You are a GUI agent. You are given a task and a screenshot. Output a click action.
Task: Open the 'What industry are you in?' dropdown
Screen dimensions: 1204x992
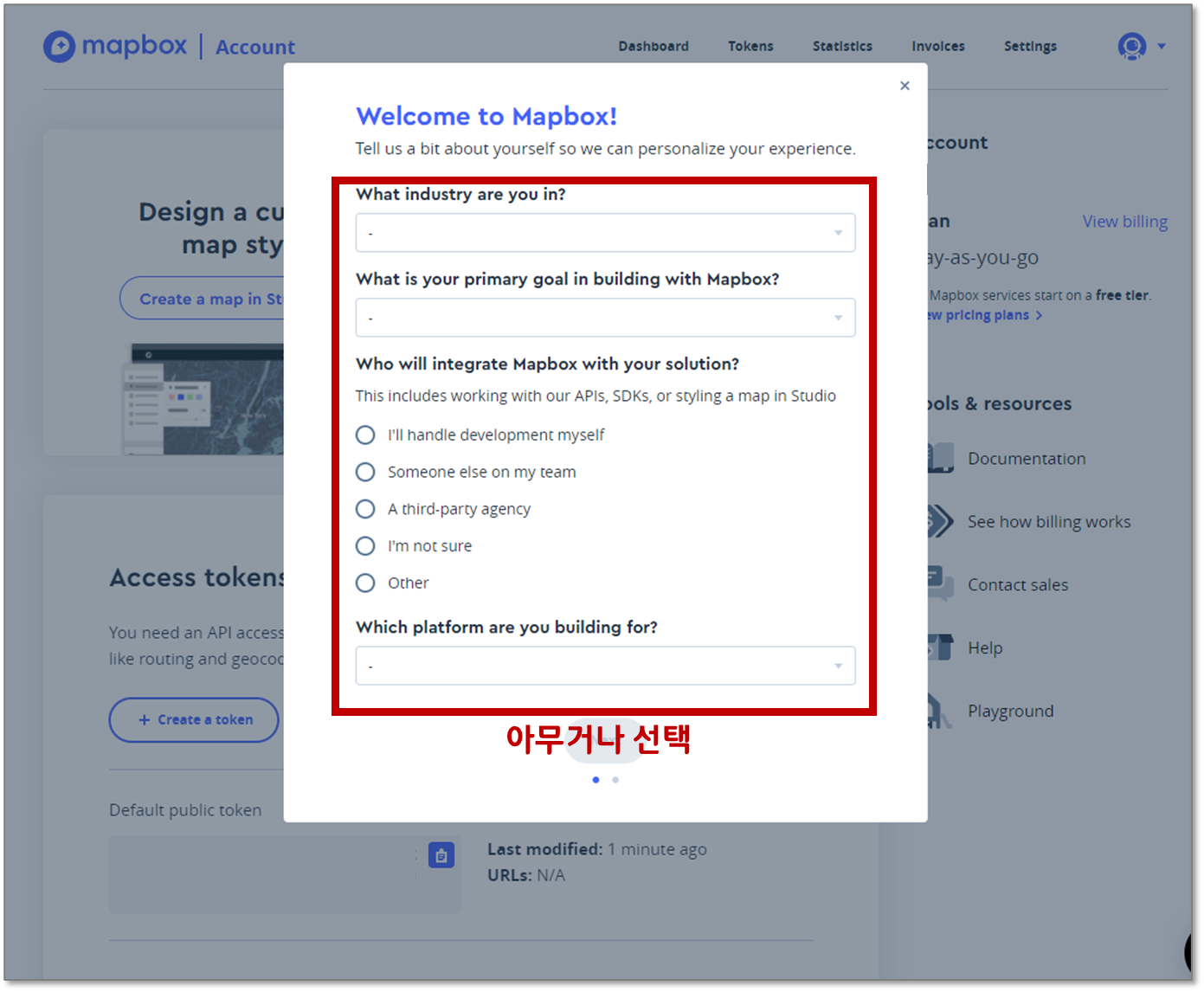[605, 233]
